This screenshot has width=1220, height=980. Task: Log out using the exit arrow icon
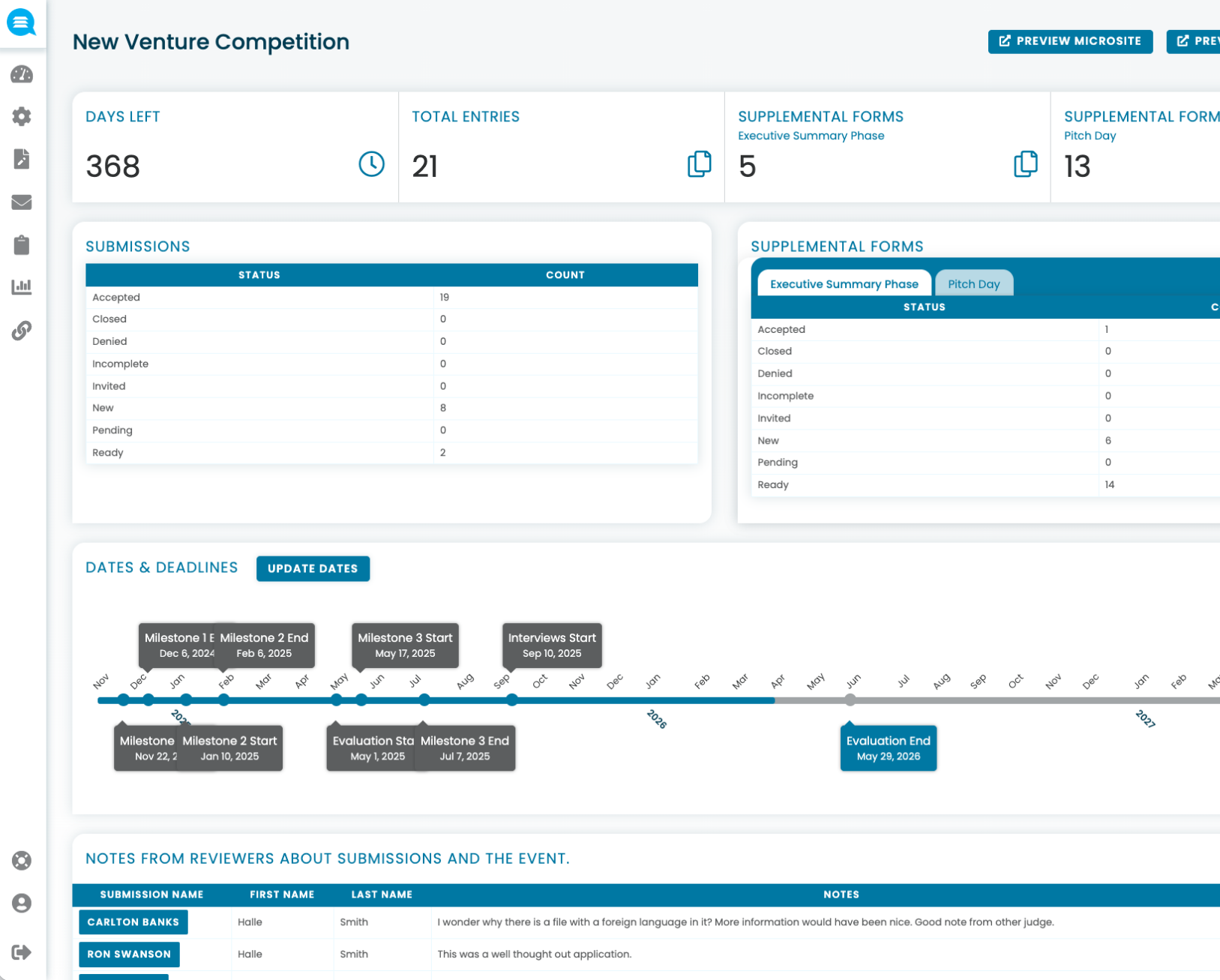pos(22,952)
